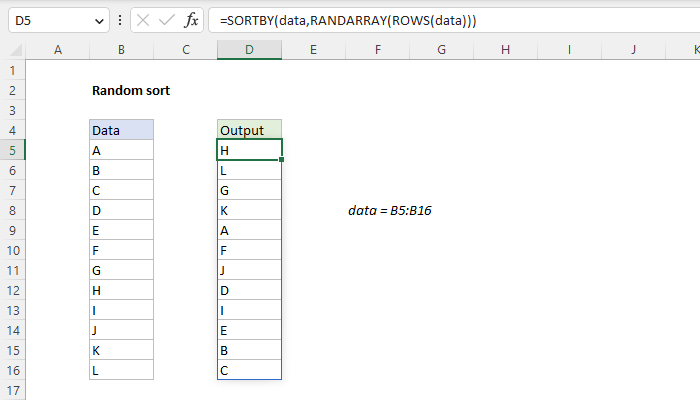Viewport: 700px width, 400px height.
Task: Select Data cell containing F
Action: pos(121,250)
